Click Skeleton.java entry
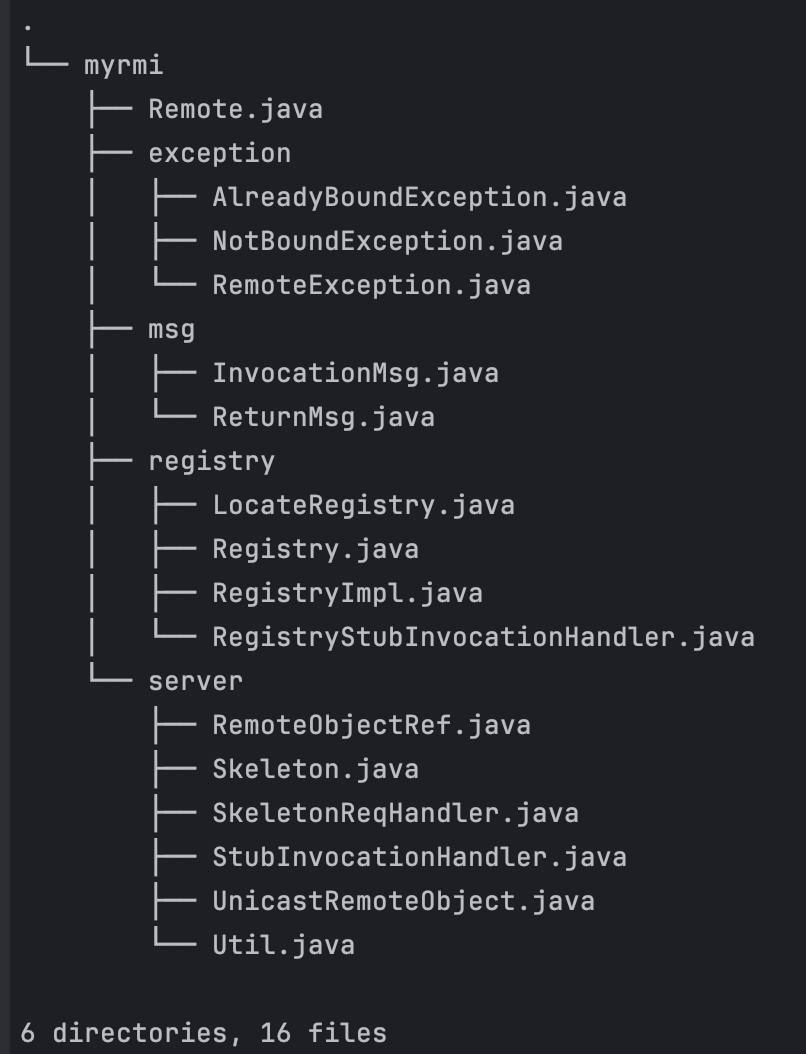Screen dimensions: 806x1054 click(x=315, y=769)
